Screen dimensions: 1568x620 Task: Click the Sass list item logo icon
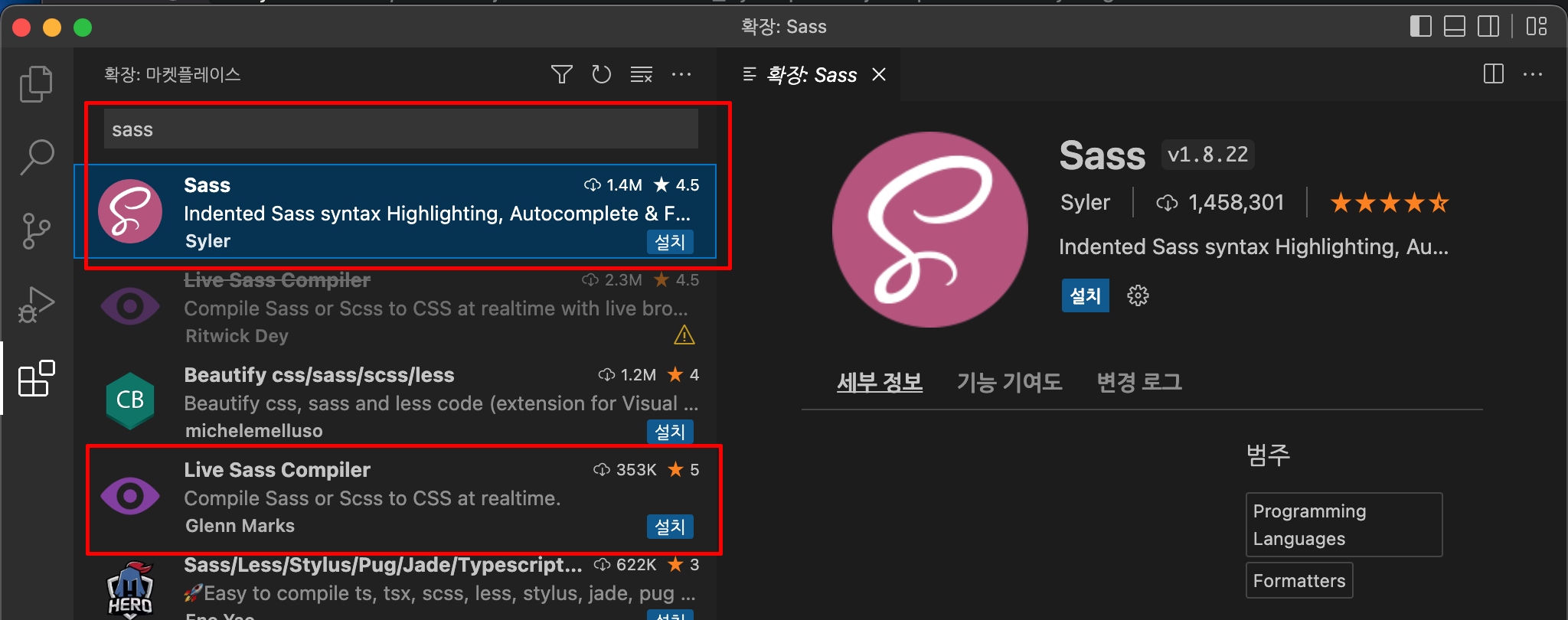click(x=130, y=211)
